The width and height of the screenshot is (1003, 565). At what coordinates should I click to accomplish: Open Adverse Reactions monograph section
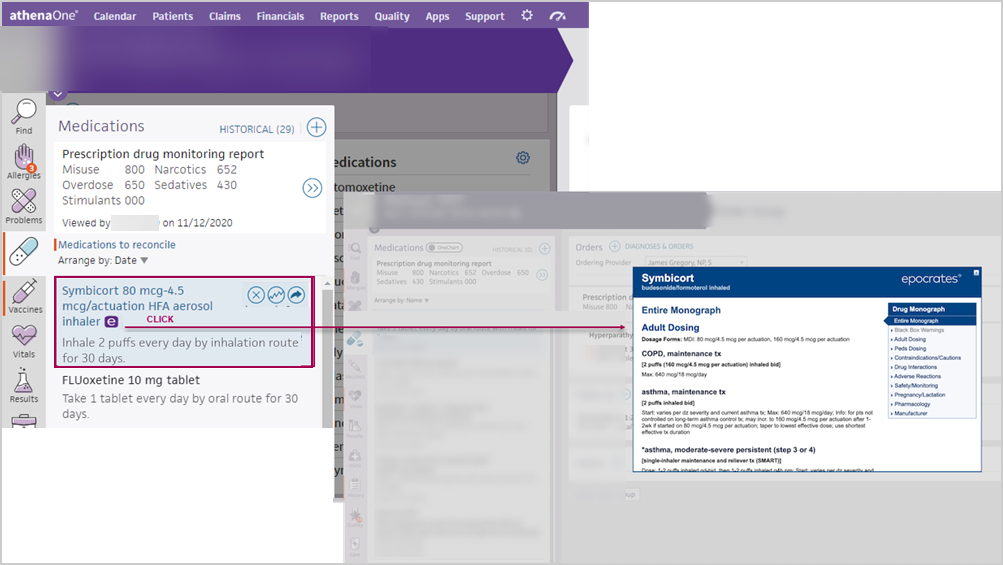coord(917,376)
